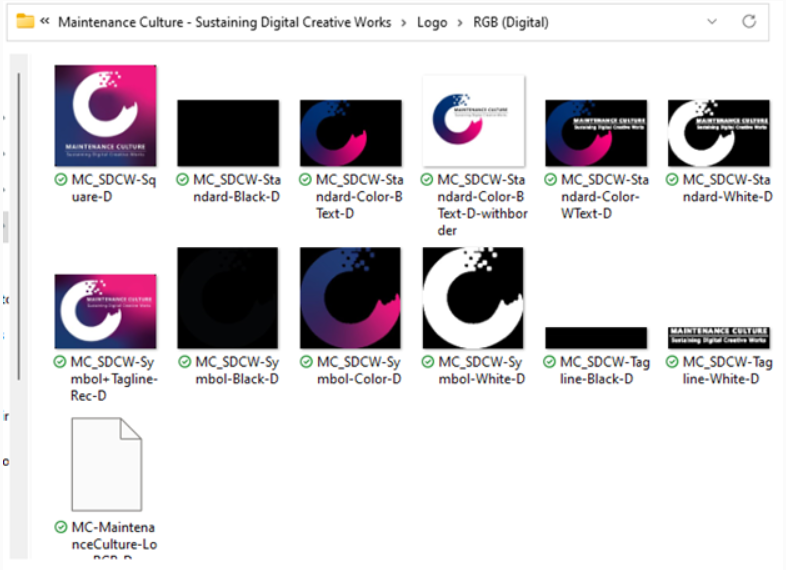
Task: Go to the Logo folder breadcrumb
Action: pyautogui.click(x=432, y=23)
